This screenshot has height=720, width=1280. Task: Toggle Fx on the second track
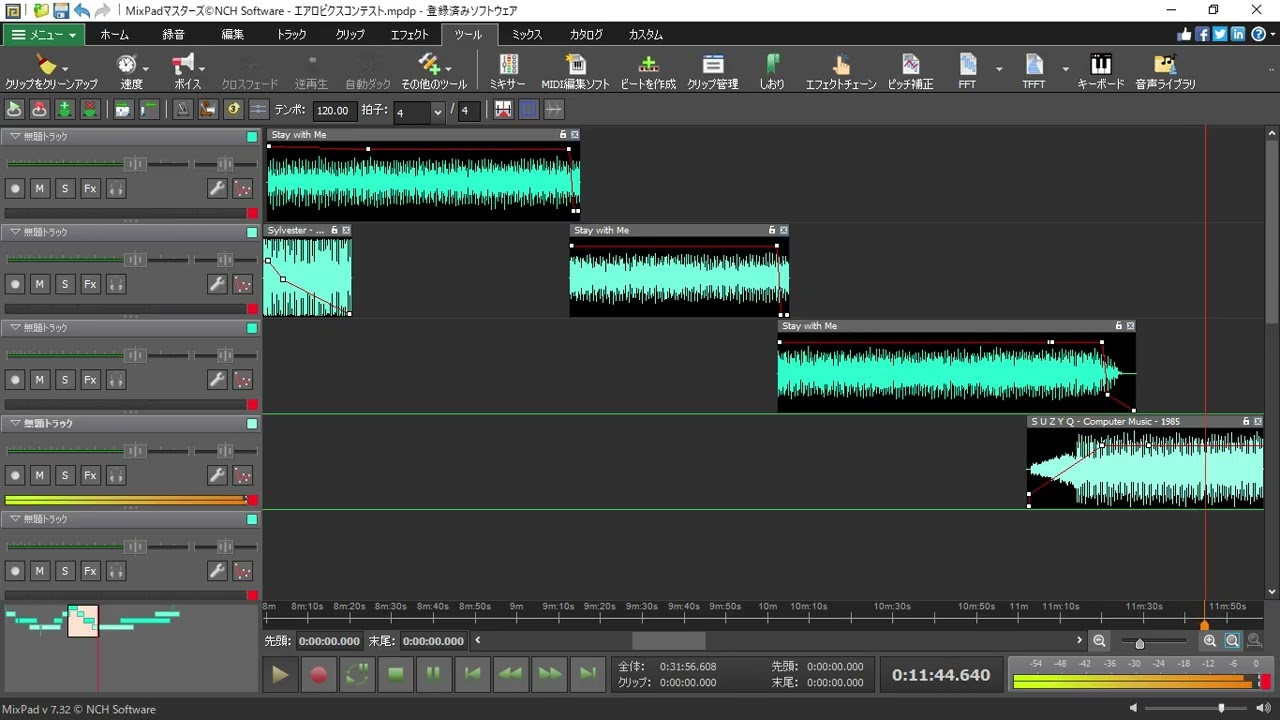tap(90, 284)
